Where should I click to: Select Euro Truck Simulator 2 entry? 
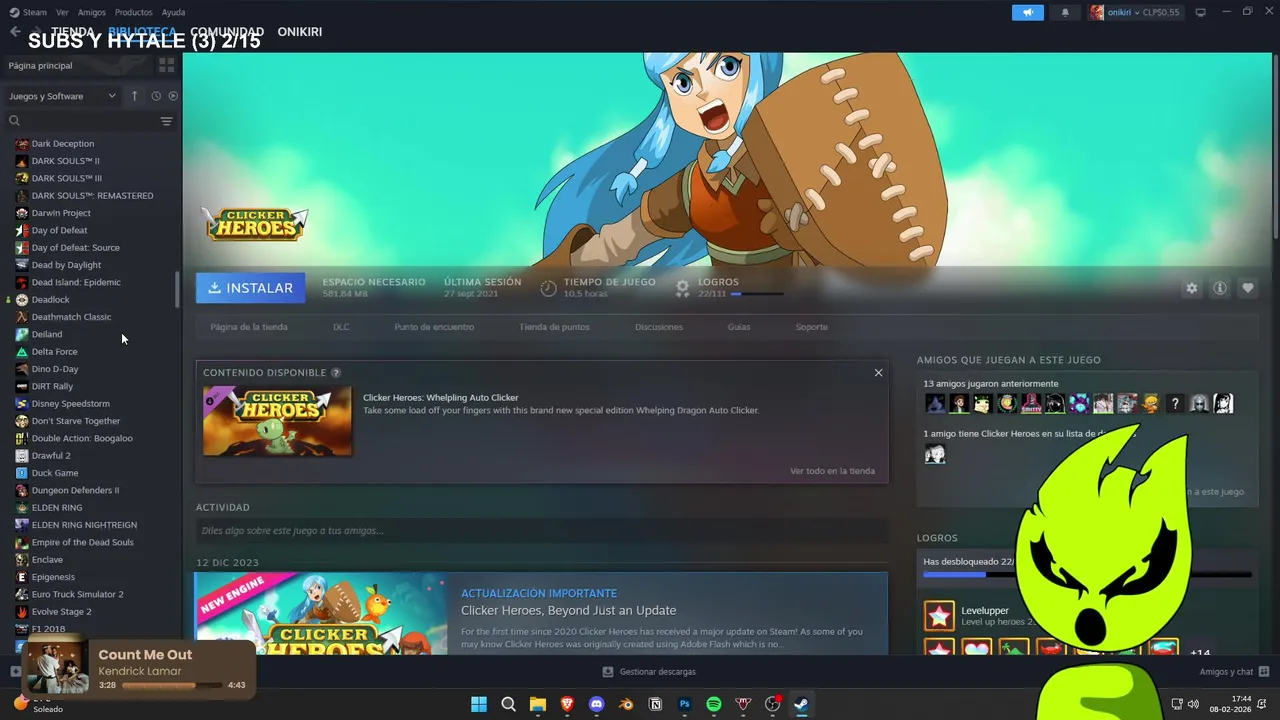click(x=77, y=594)
